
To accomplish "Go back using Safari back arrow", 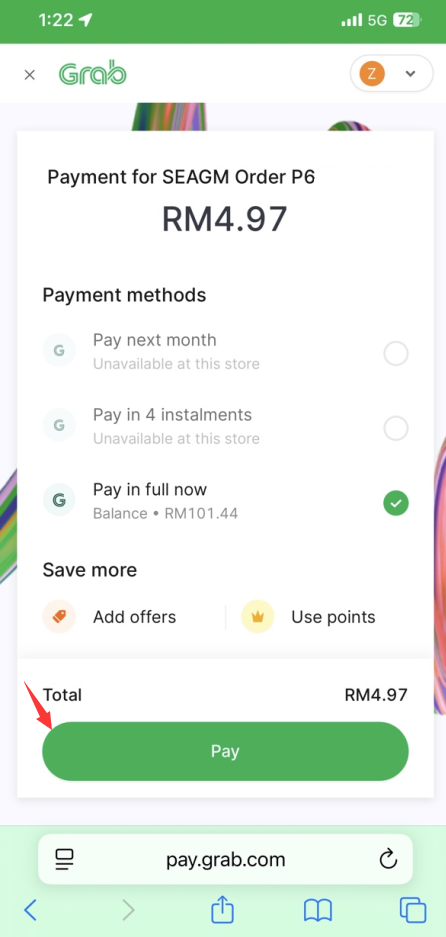I will [30, 911].
